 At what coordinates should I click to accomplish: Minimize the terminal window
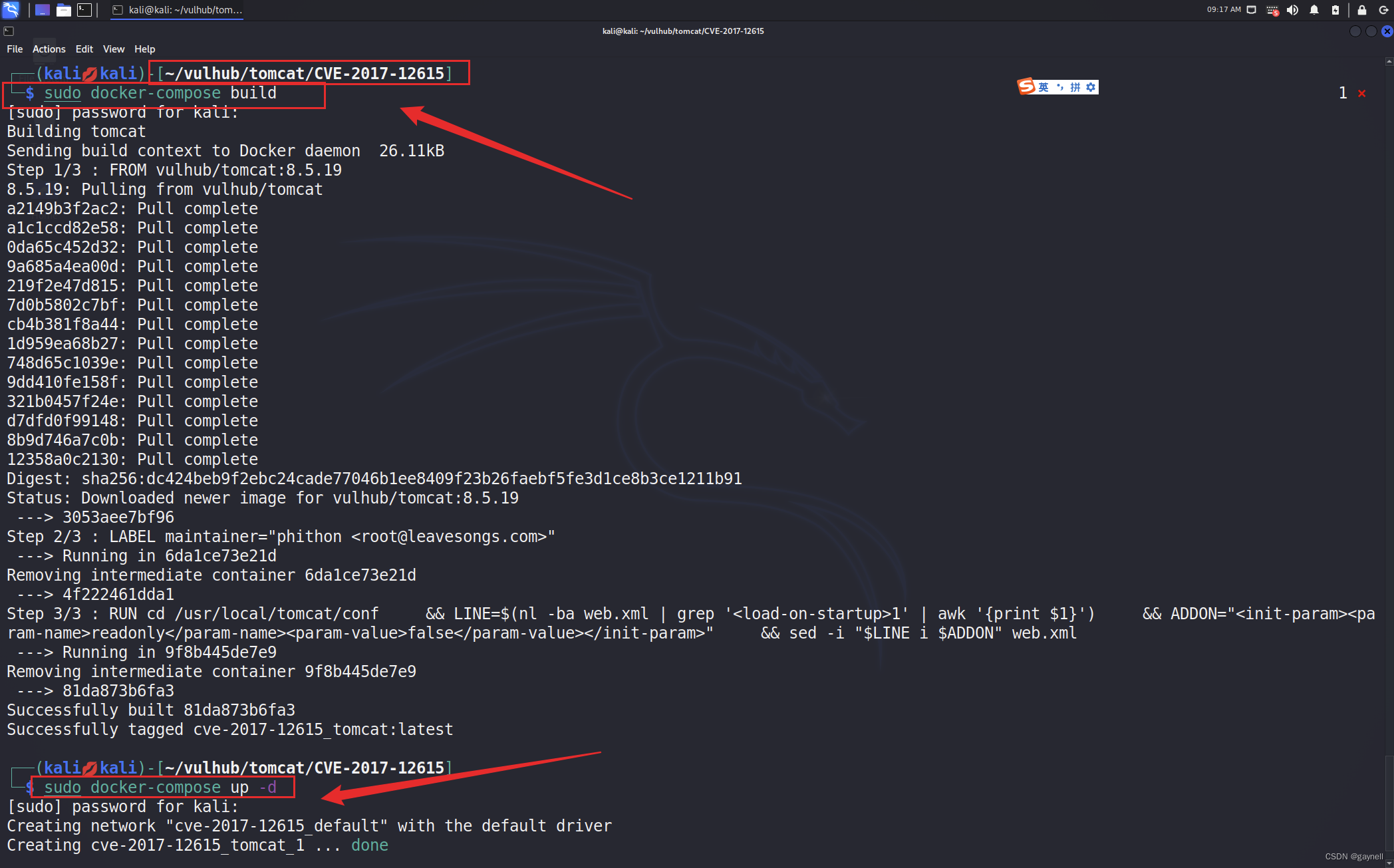tap(1355, 31)
